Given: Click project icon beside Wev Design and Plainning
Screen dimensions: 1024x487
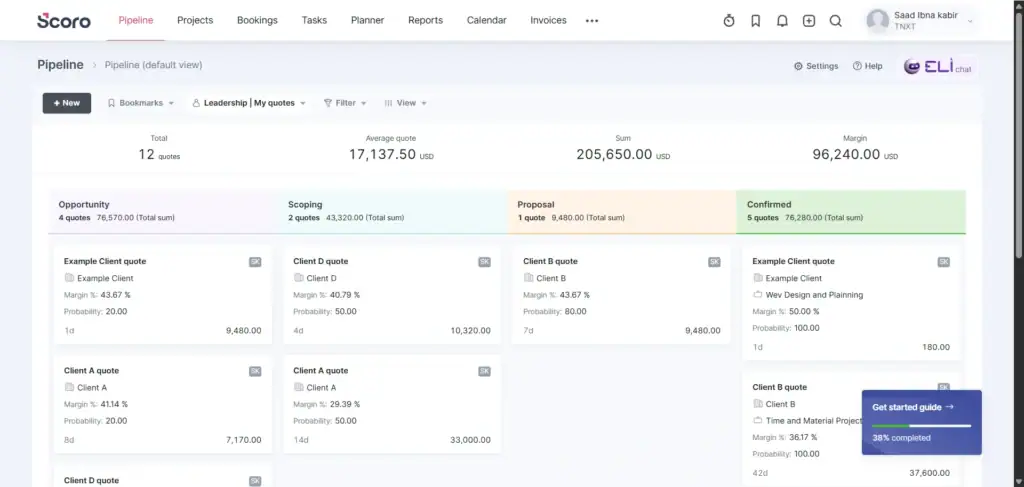Looking at the screenshot, I should tap(758, 294).
